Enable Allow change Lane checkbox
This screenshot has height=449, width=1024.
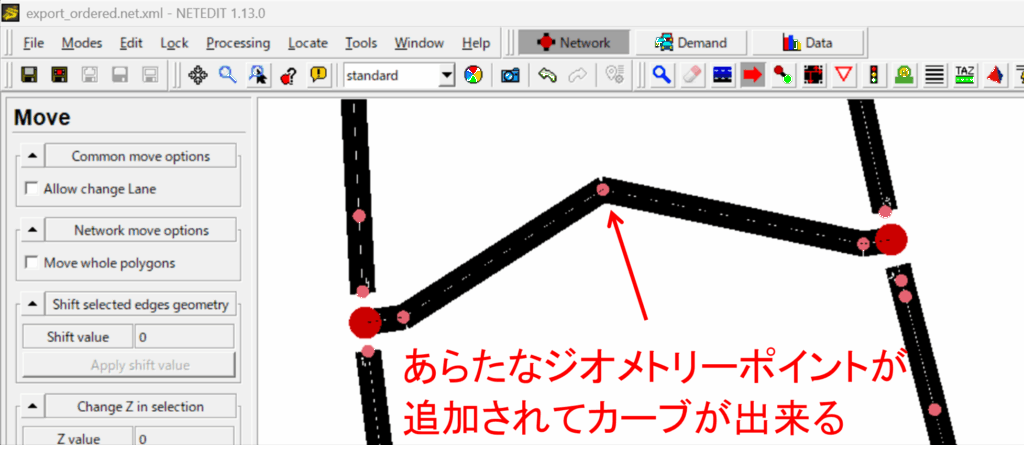[30, 189]
